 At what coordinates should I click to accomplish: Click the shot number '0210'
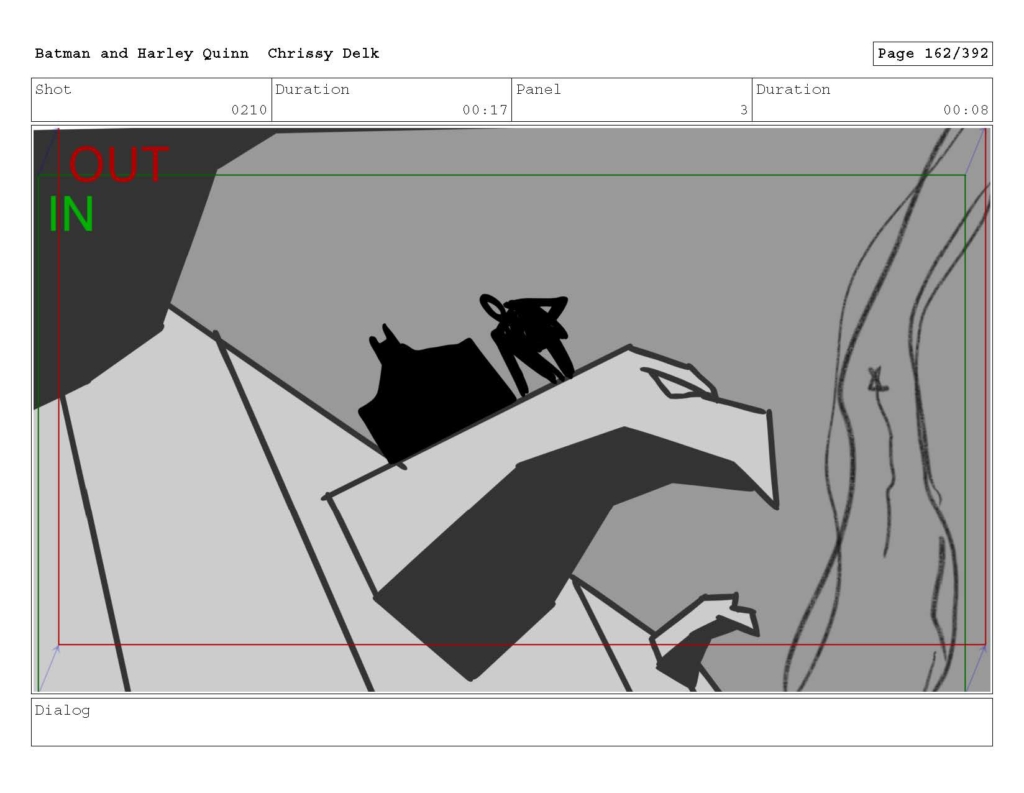[249, 110]
